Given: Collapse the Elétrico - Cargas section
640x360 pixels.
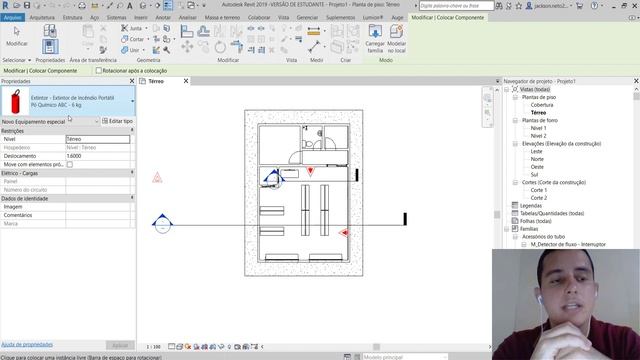Looking at the screenshot, I should click(x=132, y=173).
